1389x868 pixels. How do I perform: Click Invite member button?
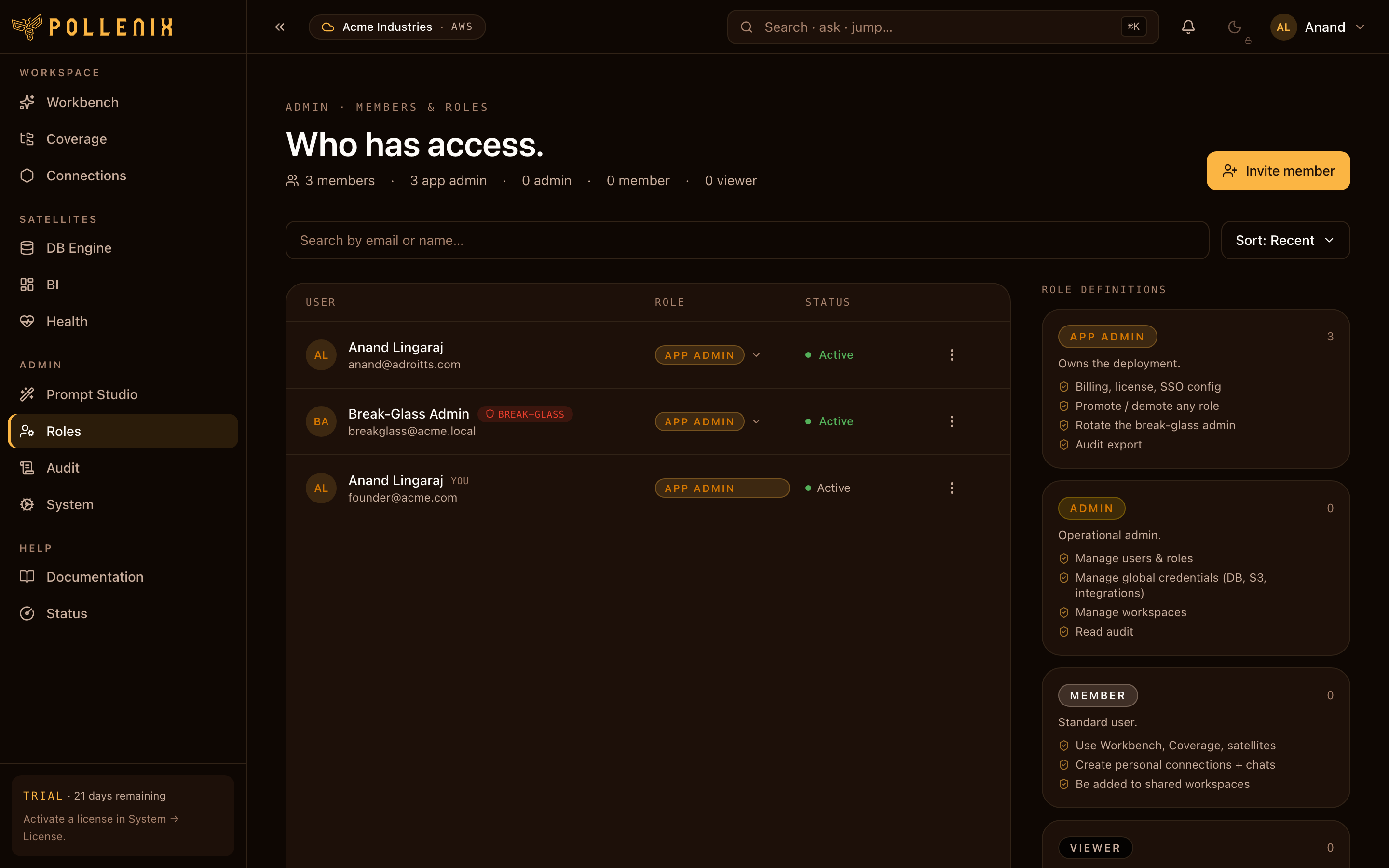coord(1278,171)
